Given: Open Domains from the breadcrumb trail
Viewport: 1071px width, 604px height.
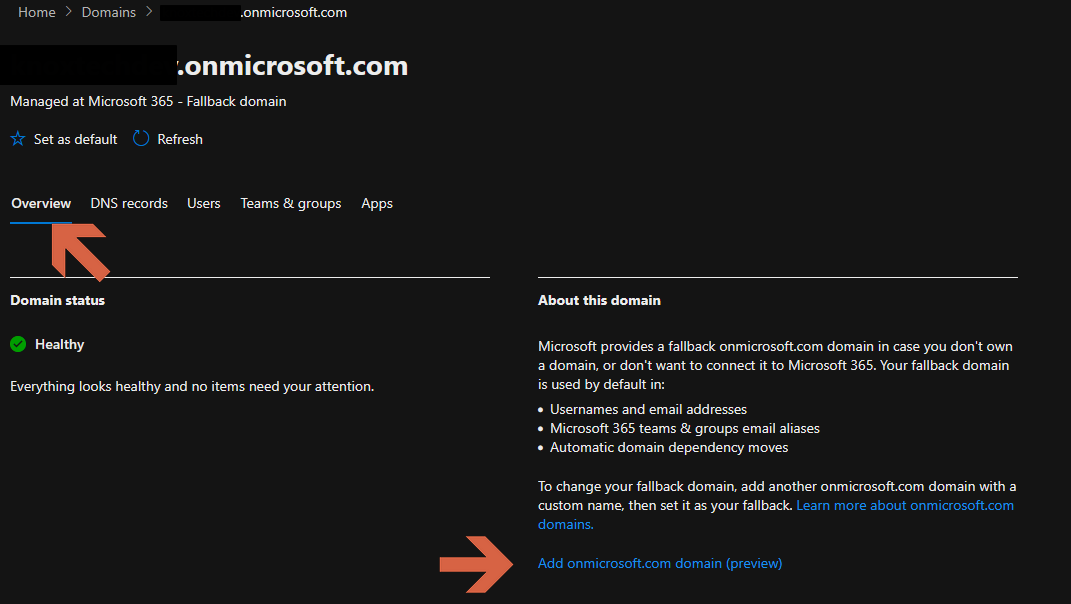Looking at the screenshot, I should (109, 12).
